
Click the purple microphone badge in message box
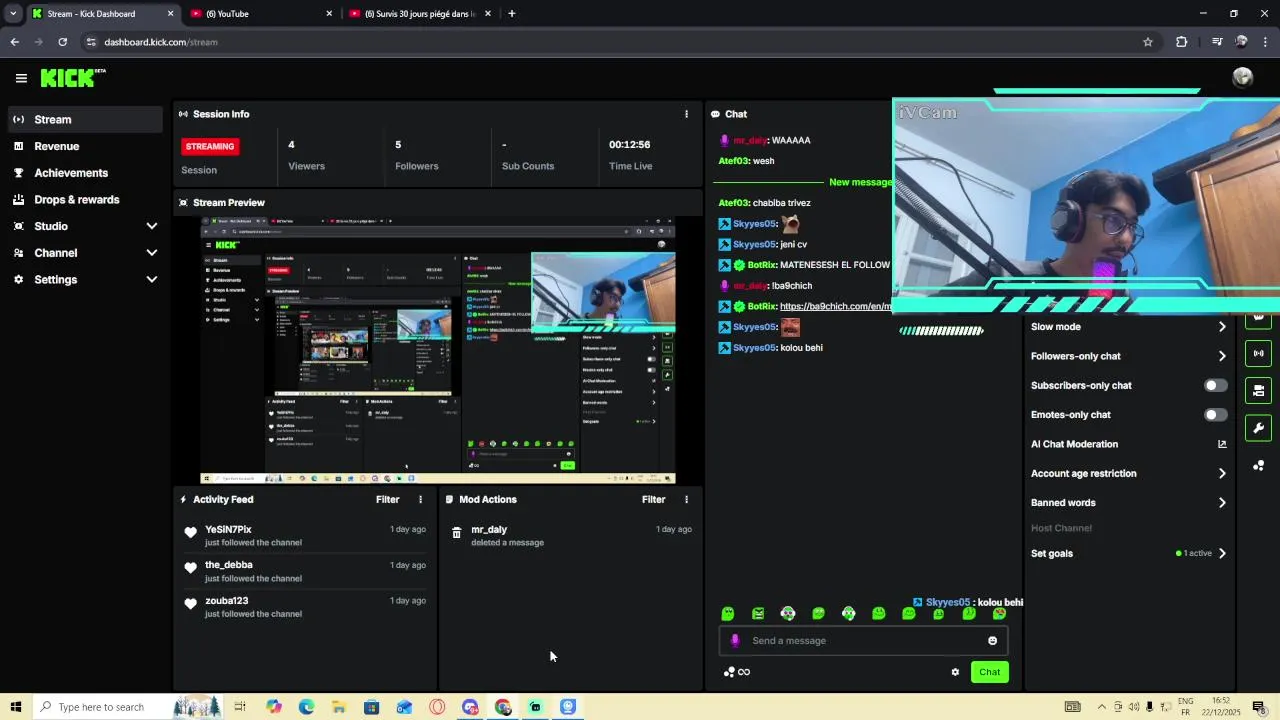click(x=735, y=641)
